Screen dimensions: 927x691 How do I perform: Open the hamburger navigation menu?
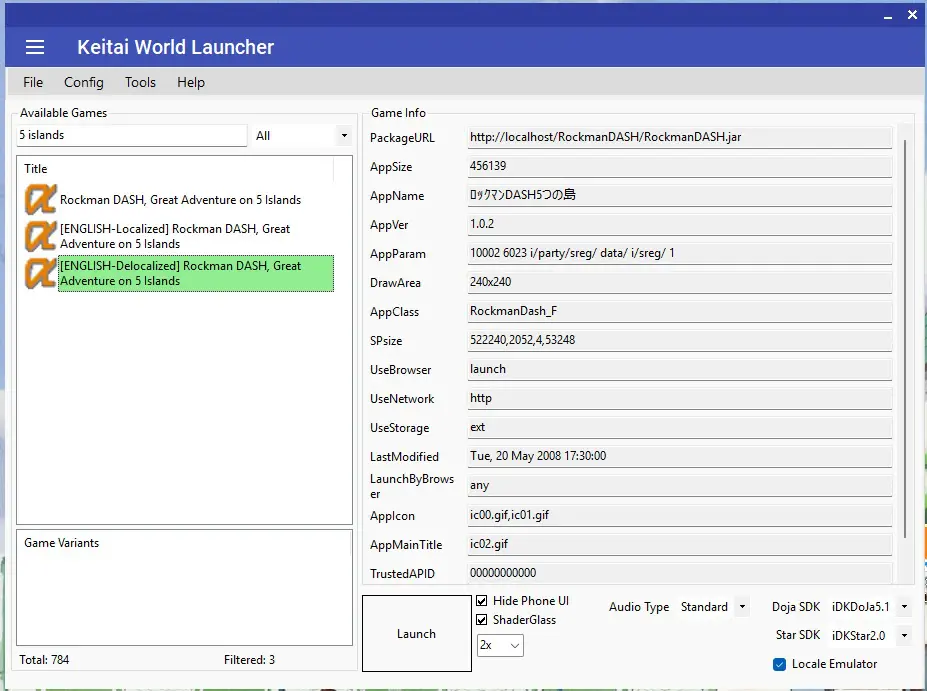[35, 47]
